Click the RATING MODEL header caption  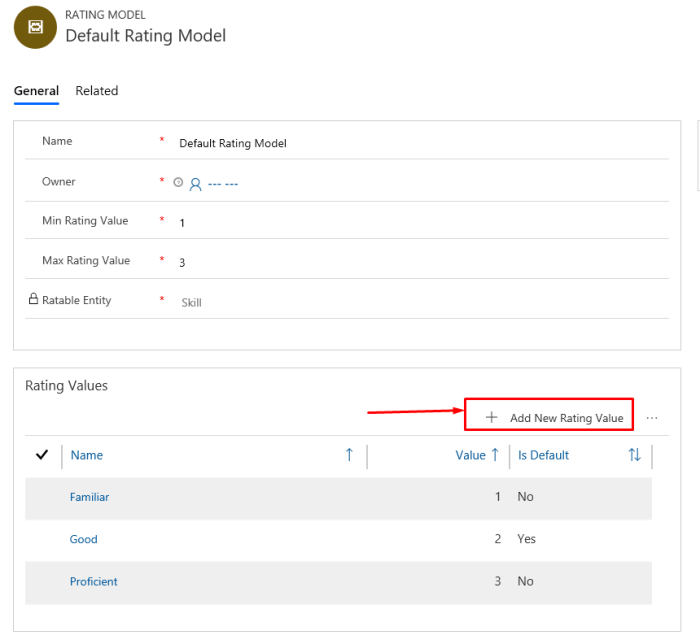coord(105,15)
